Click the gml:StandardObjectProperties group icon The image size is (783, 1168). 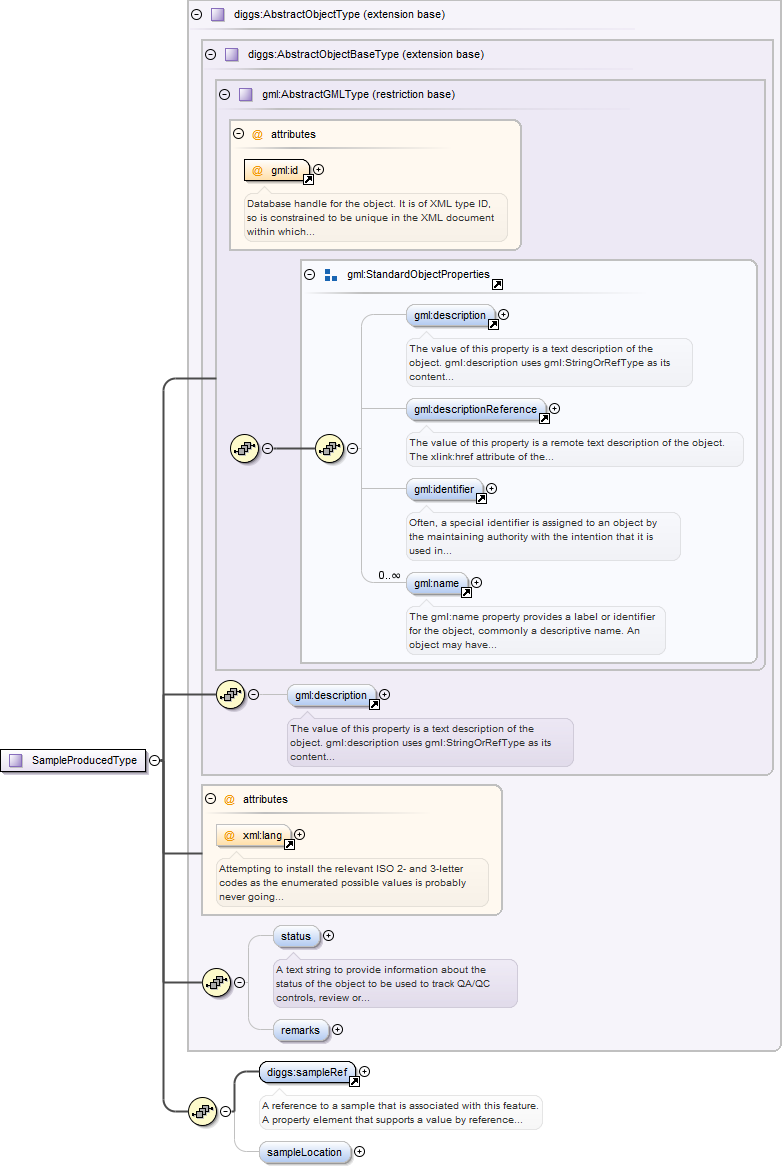tap(331, 274)
